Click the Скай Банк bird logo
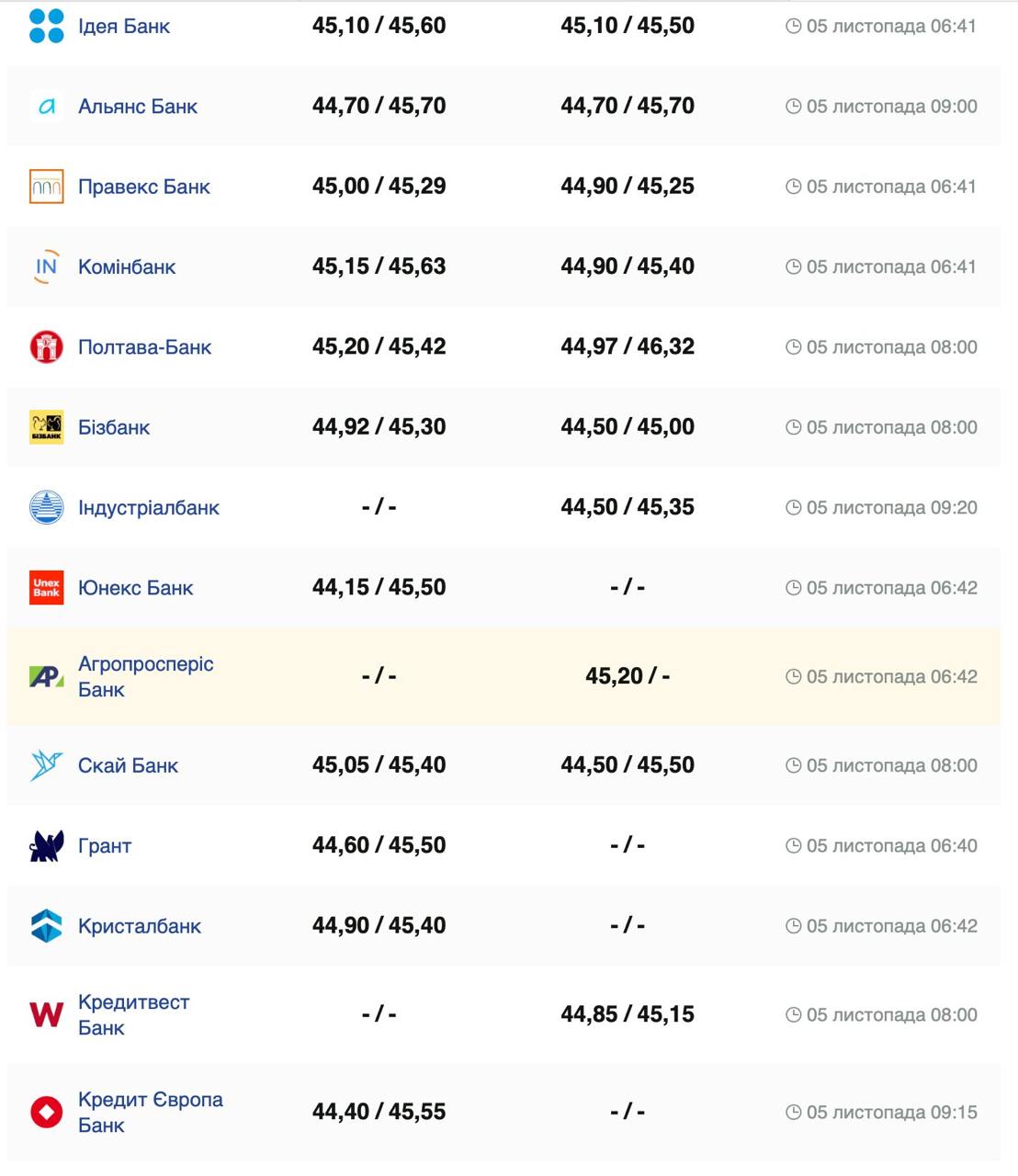1018x1176 pixels. click(47, 765)
